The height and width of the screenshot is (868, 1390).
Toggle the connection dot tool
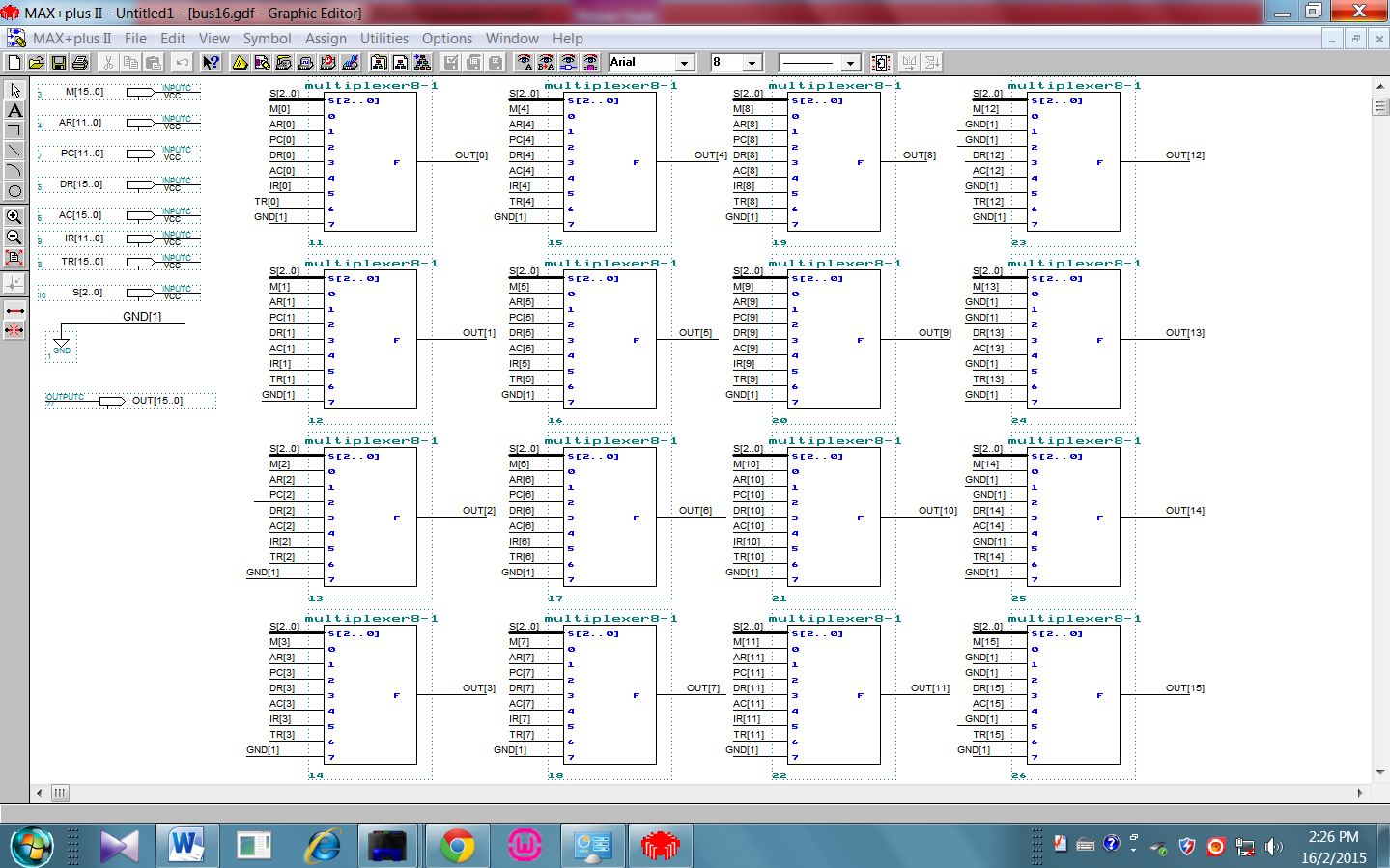(x=14, y=283)
